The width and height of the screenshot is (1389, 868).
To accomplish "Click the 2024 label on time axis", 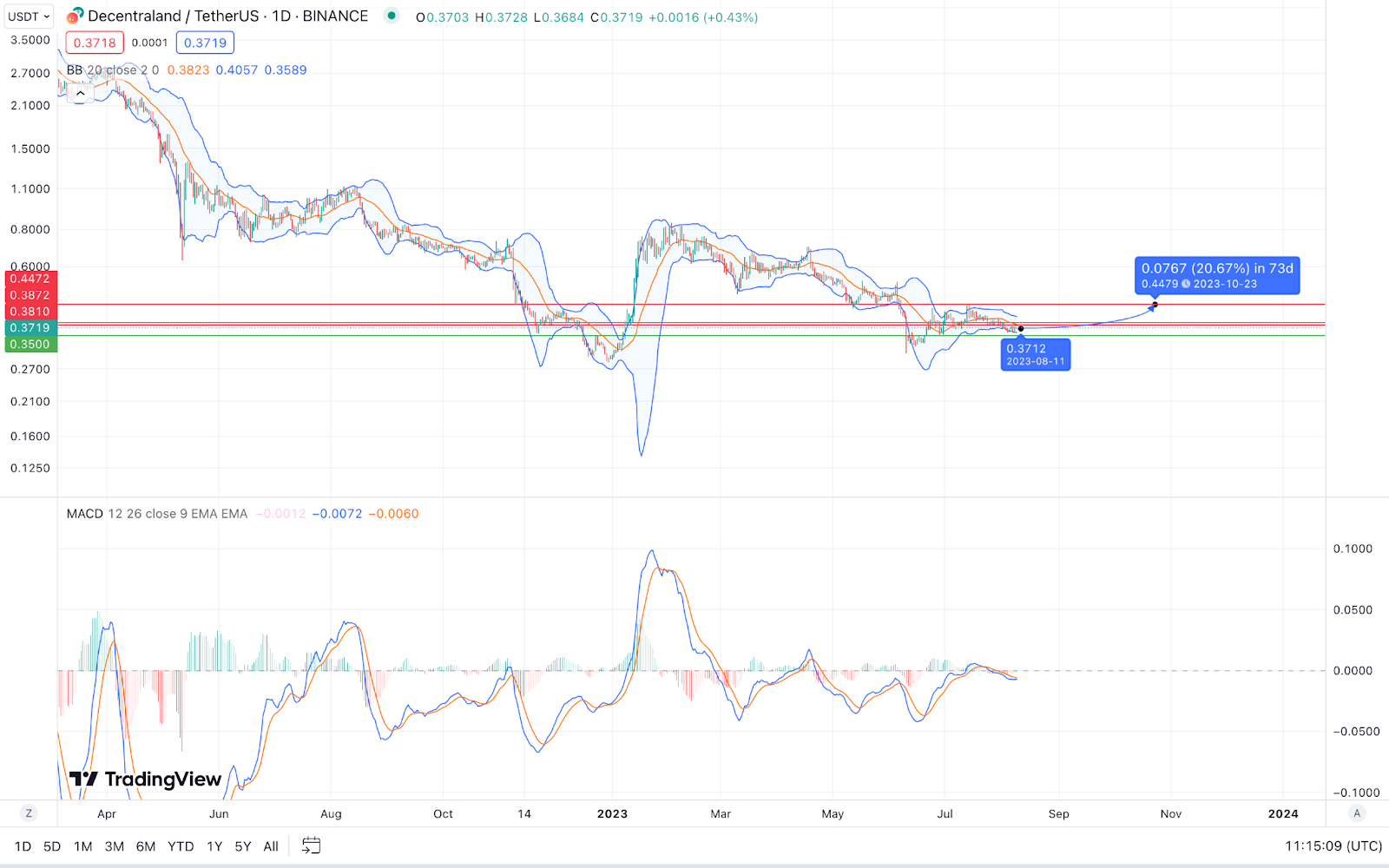I will (x=1283, y=814).
